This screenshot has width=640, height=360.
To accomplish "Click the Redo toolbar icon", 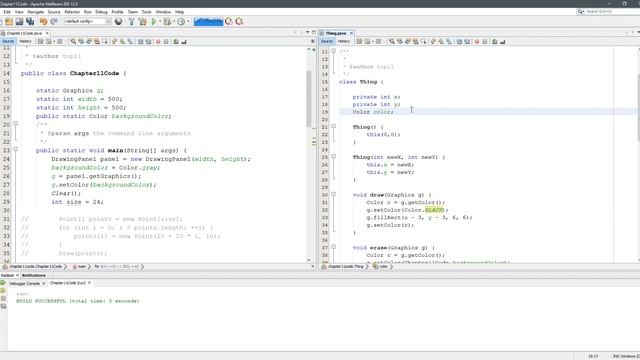I will coord(54,22).
